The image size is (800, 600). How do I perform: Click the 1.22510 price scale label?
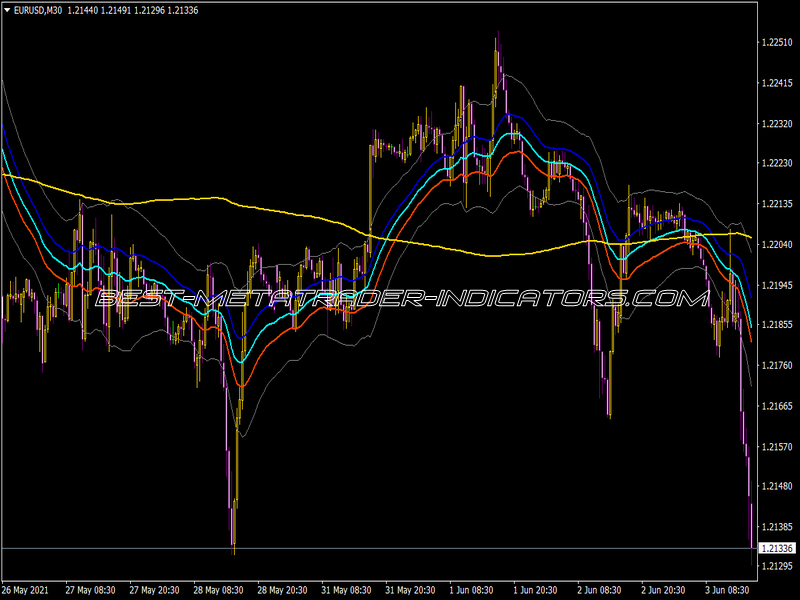click(x=777, y=42)
